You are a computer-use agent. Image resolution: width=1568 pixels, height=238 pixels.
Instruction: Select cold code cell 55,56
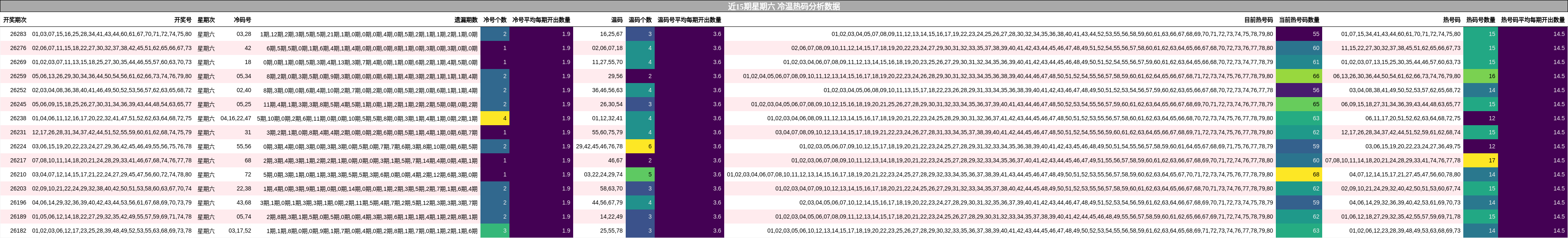coord(243,146)
